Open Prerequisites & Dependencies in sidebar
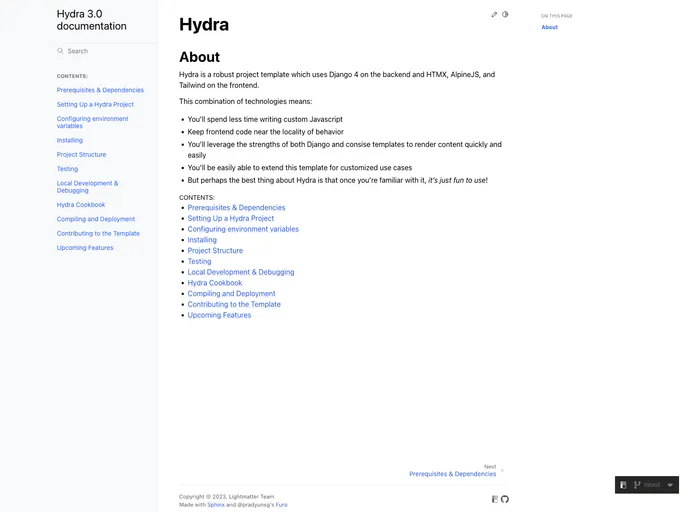This screenshot has width=688, height=512. point(100,90)
